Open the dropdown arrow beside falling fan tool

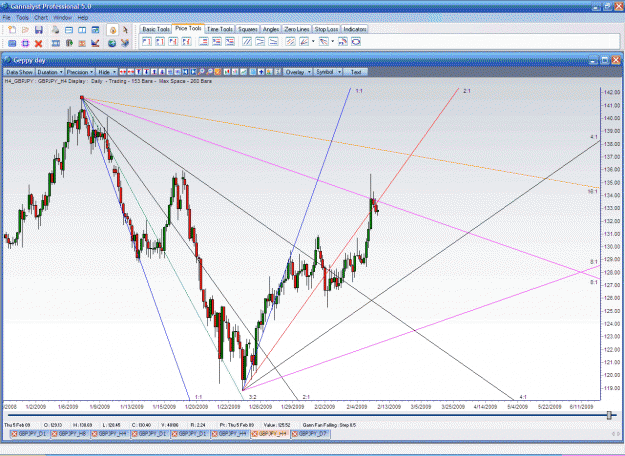332,41
